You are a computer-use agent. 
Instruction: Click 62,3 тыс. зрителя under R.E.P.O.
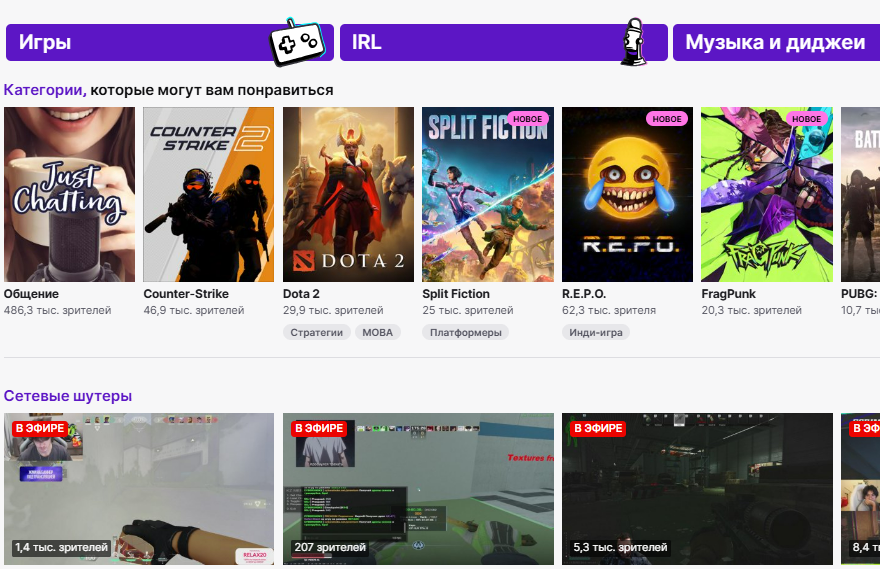609,310
